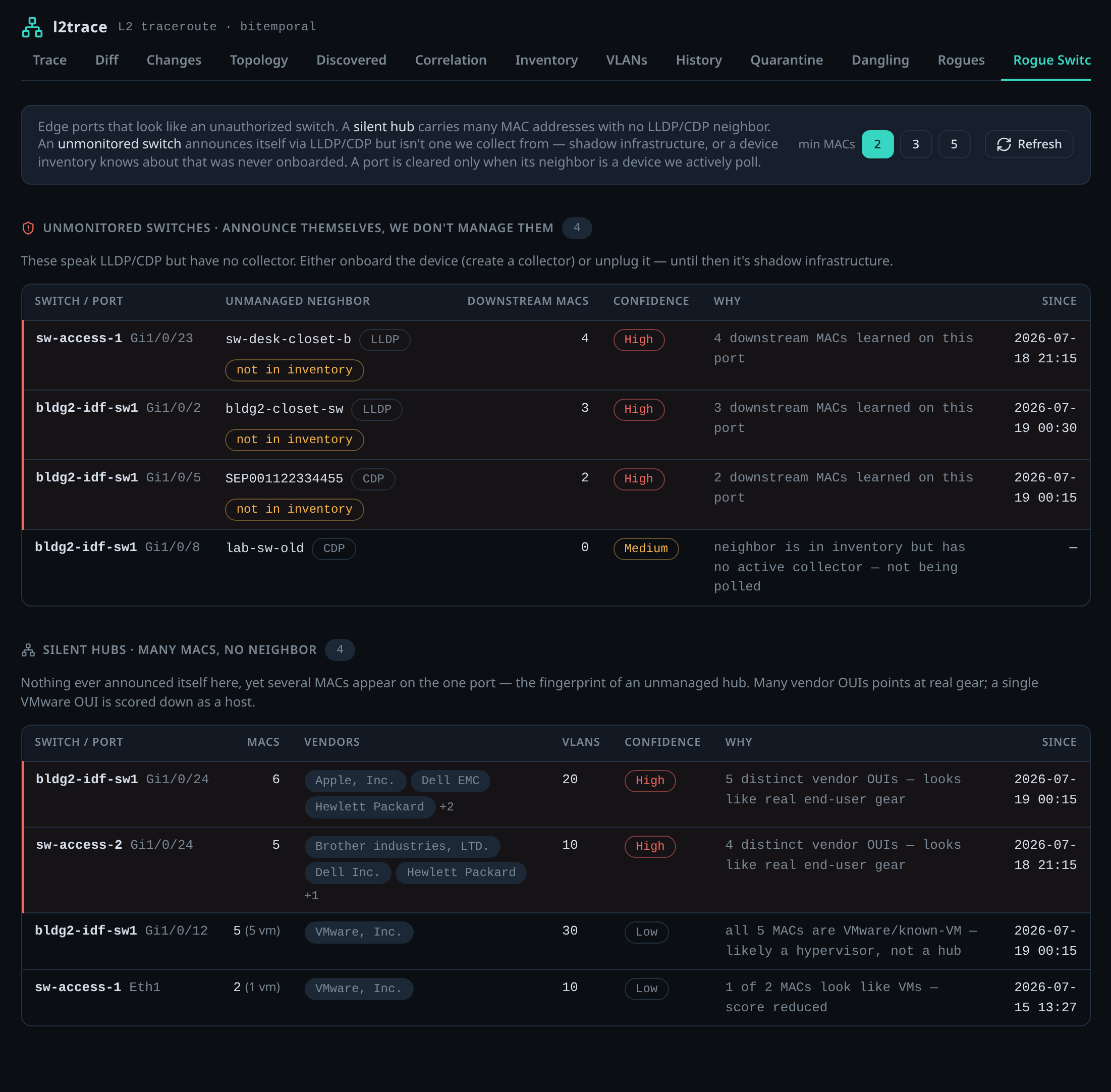Viewport: 1111px width, 1092px height.
Task: Switch to the Diff tab
Action: coord(106,60)
